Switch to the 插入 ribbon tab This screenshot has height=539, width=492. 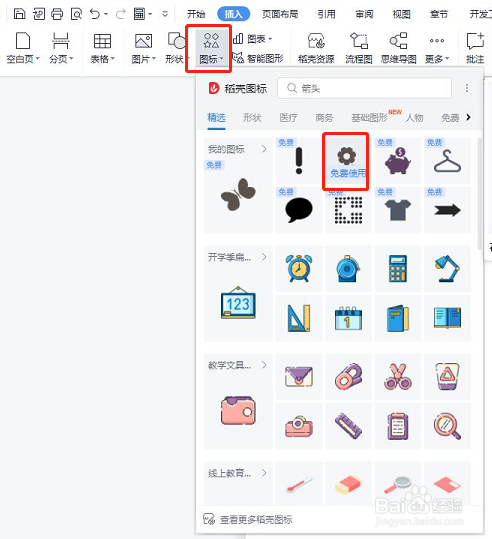pos(233,14)
